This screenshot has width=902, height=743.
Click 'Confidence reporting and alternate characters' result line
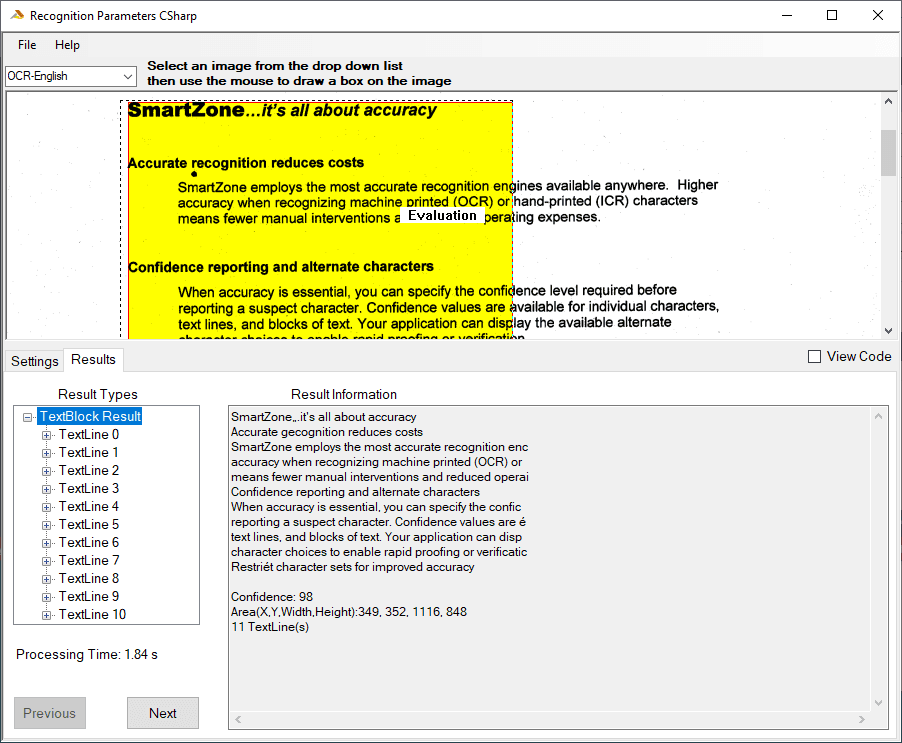[355, 492]
